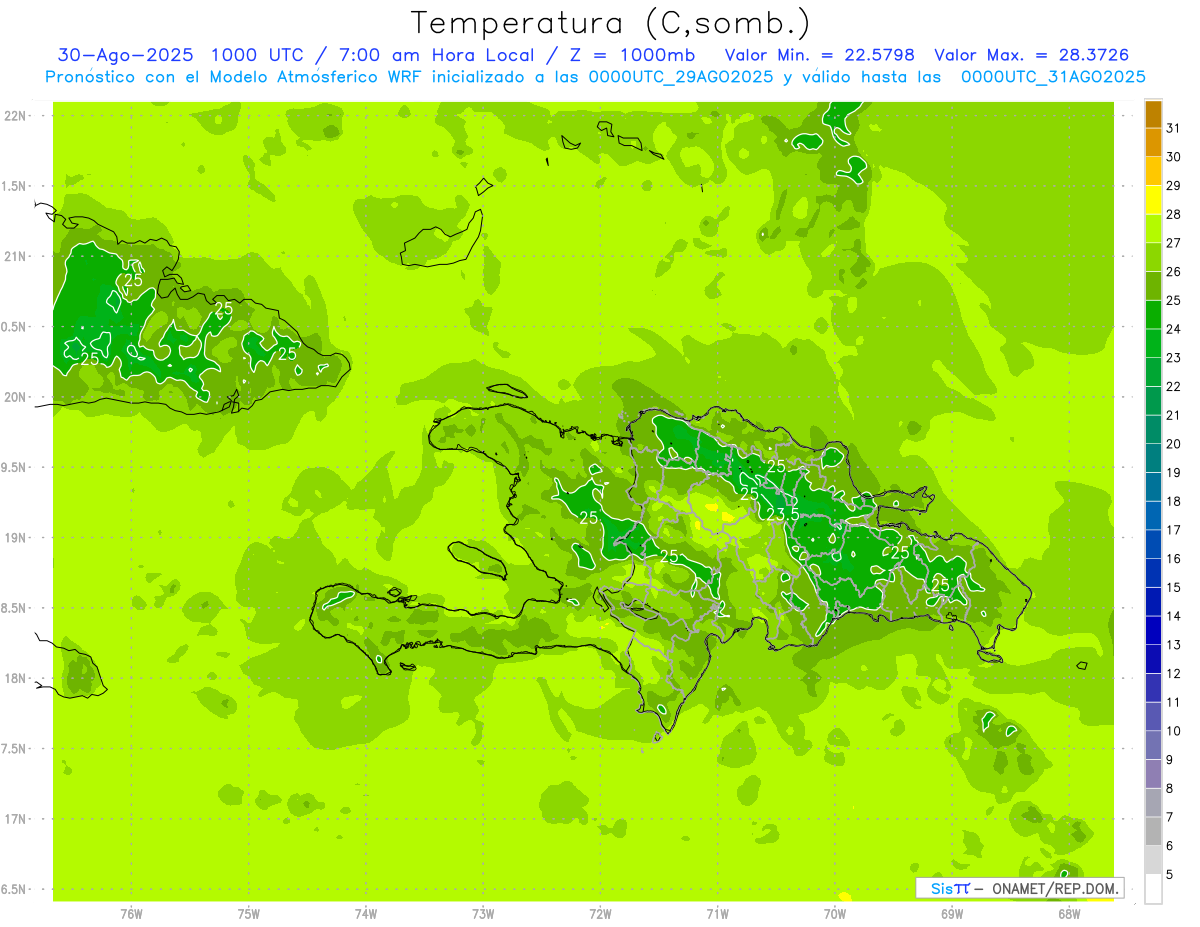The height and width of the screenshot is (927, 1200).
Task: Click the '17N' latitude label
Action: pyautogui.click(x=14, y=819)
